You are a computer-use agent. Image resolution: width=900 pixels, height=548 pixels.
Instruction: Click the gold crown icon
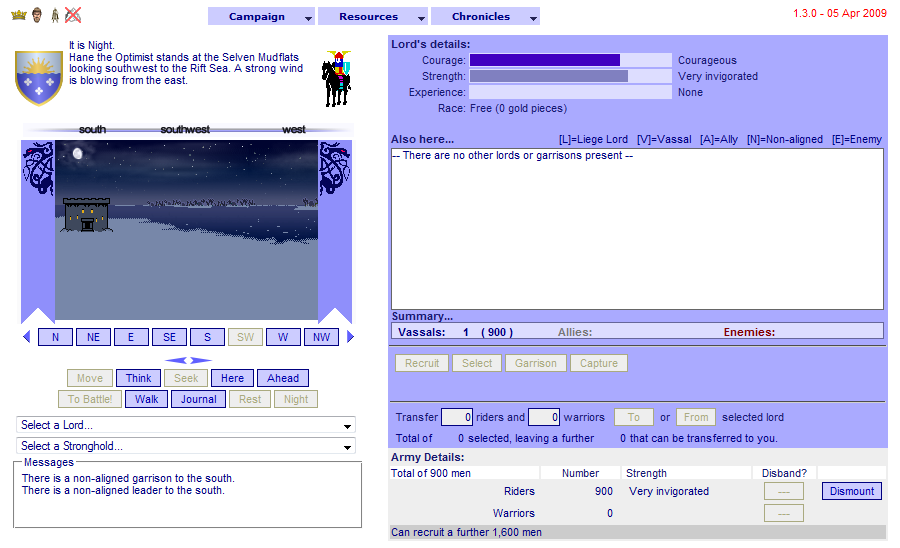click(18, 15)
